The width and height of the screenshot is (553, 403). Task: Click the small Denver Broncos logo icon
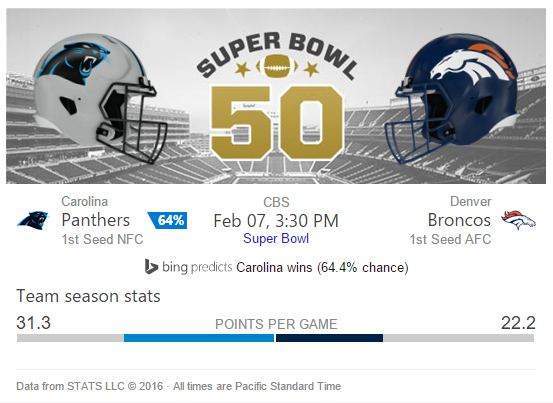tap(518, 220)
